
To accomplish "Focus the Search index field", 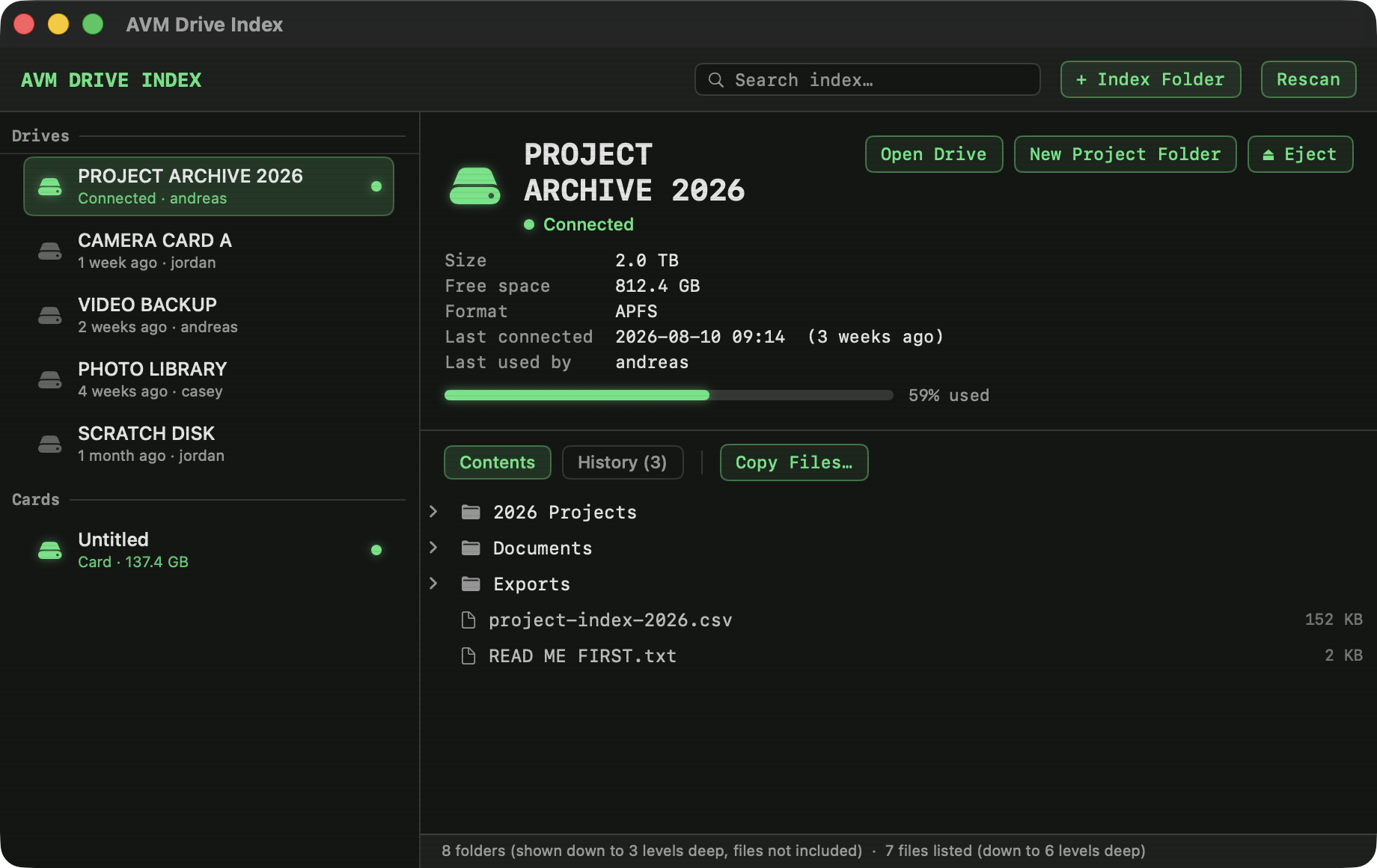I will tap(868, 79).
